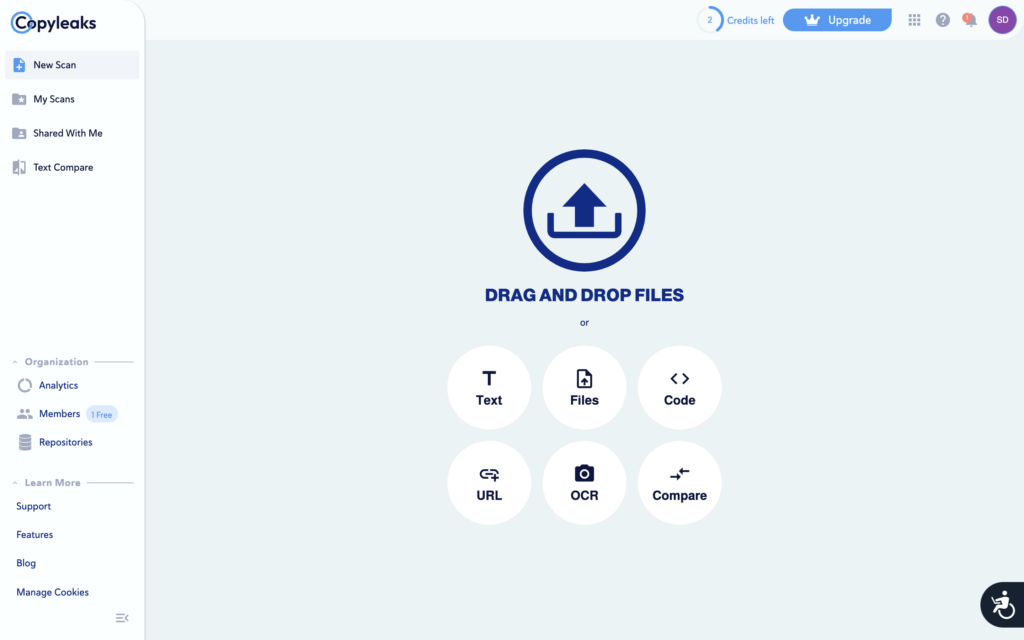
Task: Collapse the left sidebar
Action: click(x=122, y=618)
